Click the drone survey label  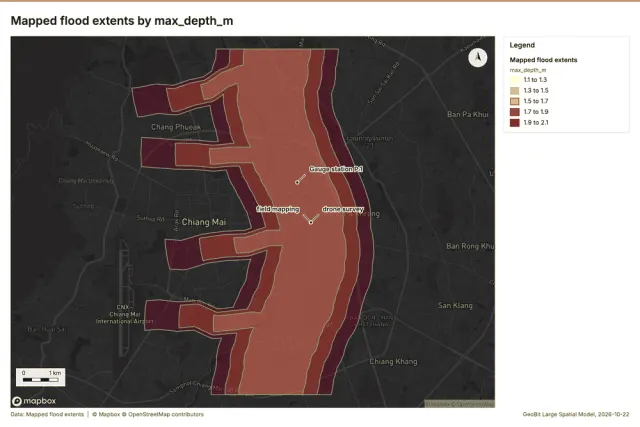pyautogui.click(x=343, y=209)
